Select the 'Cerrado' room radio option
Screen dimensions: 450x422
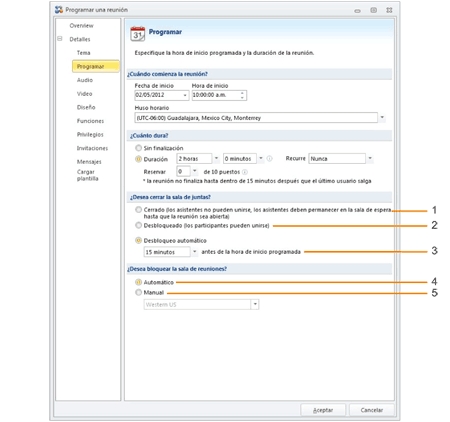tap(138, 210)
